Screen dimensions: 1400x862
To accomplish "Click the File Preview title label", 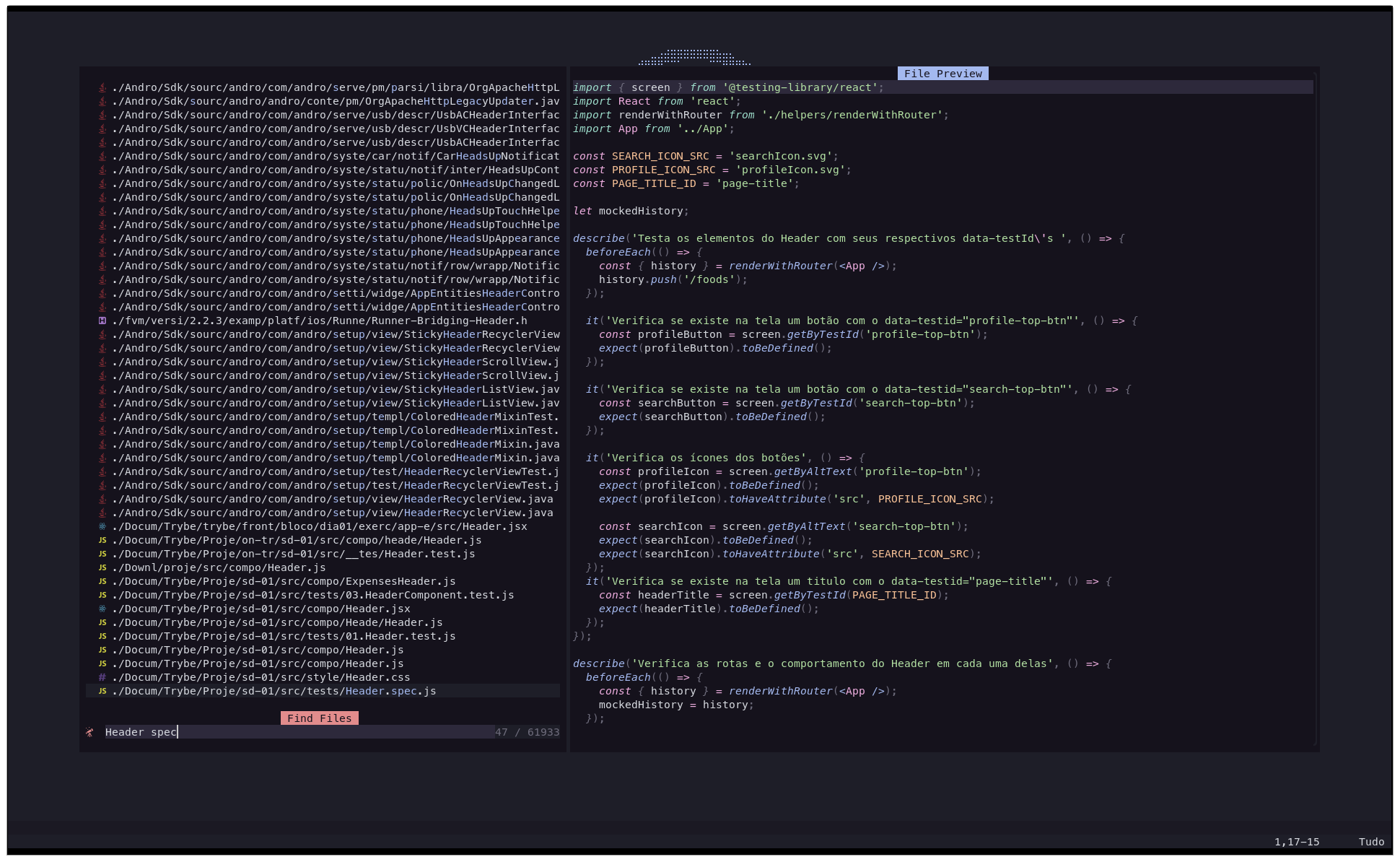I will coord(942,74).
